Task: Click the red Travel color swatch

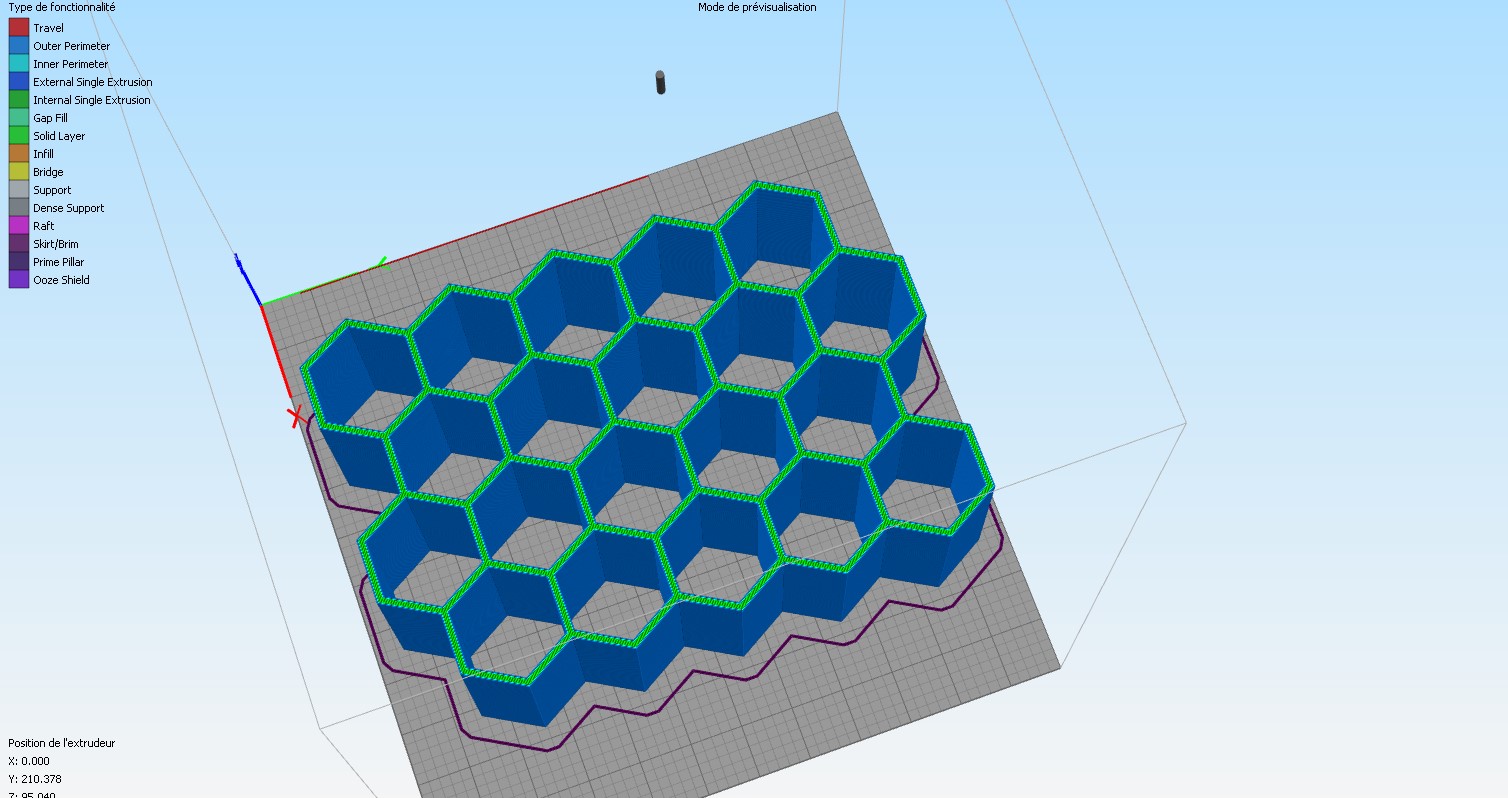Action: point(19,28)
